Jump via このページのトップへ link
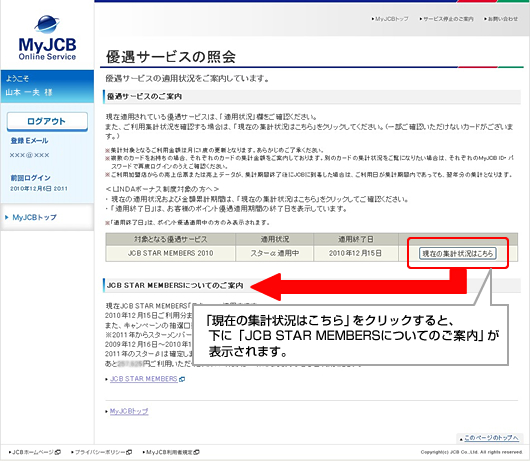The image size is (530, 461). (491, 438)
